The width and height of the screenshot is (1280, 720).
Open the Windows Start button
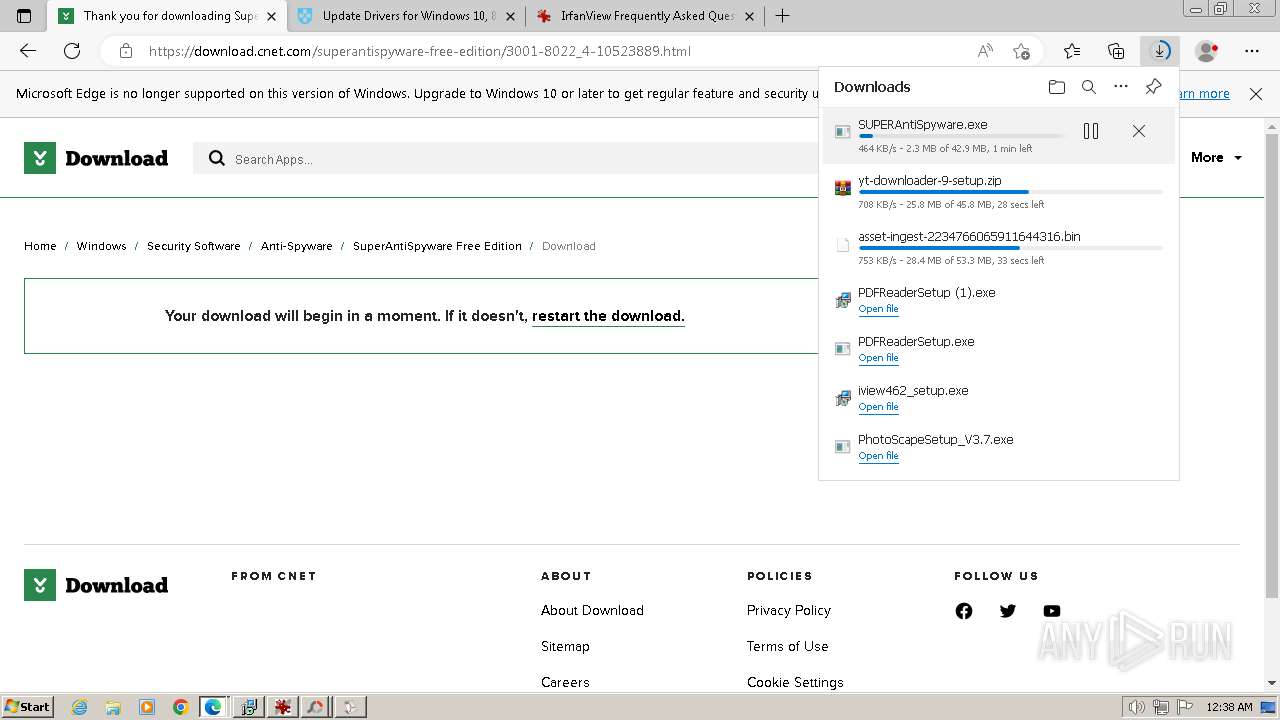click(28, 707)
